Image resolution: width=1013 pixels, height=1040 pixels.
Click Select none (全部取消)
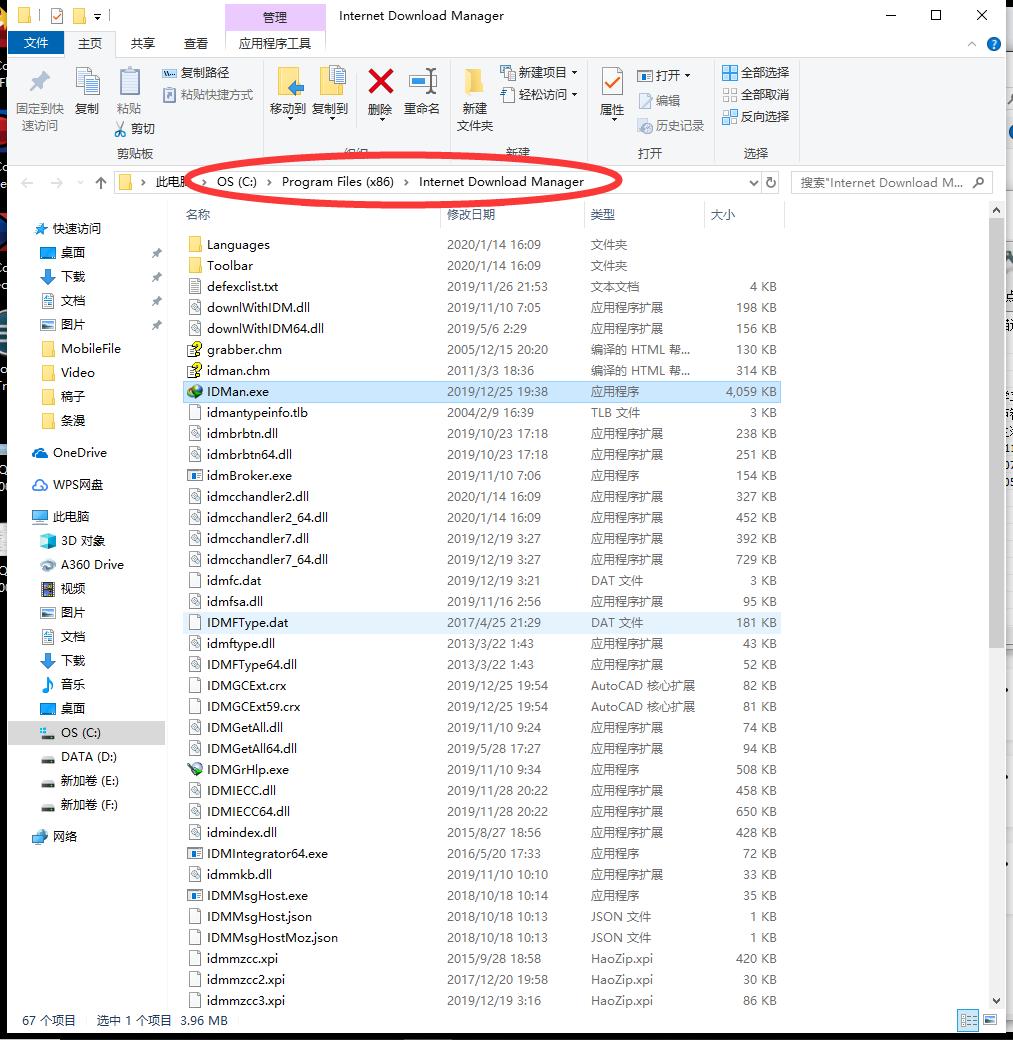click(x=756, y=94)
